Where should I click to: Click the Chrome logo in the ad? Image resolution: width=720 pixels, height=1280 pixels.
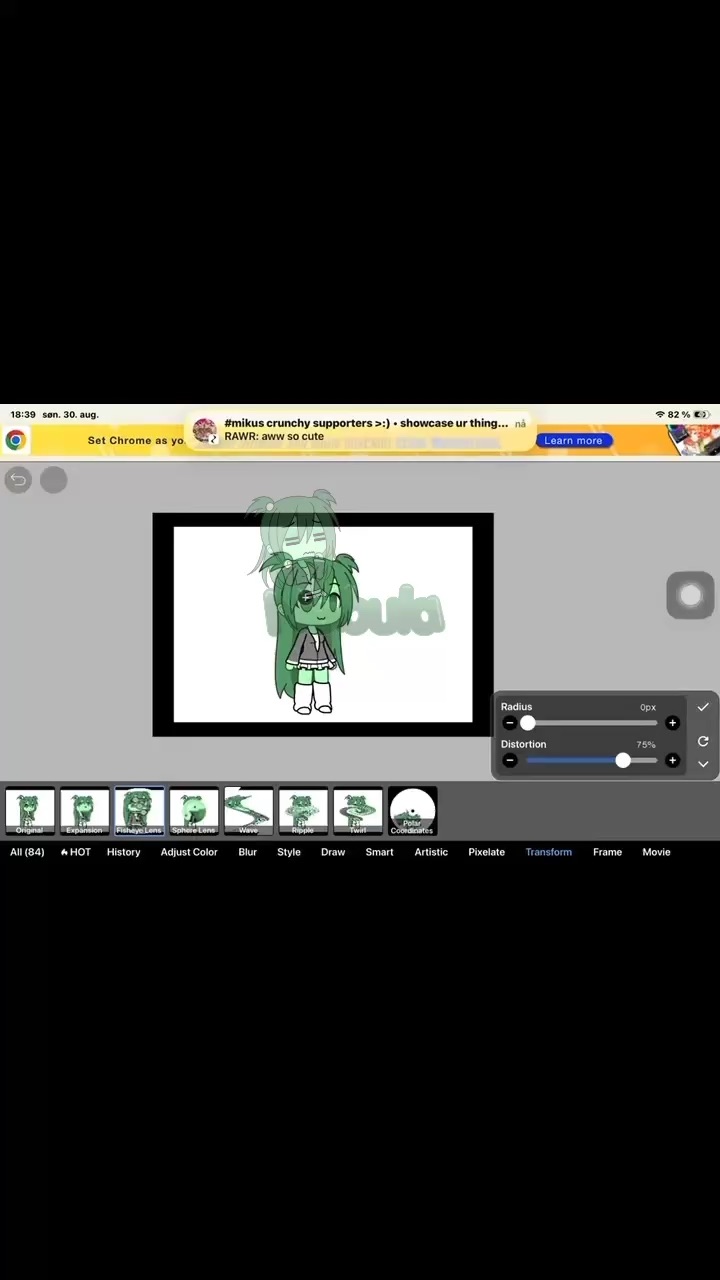[16, 440]
